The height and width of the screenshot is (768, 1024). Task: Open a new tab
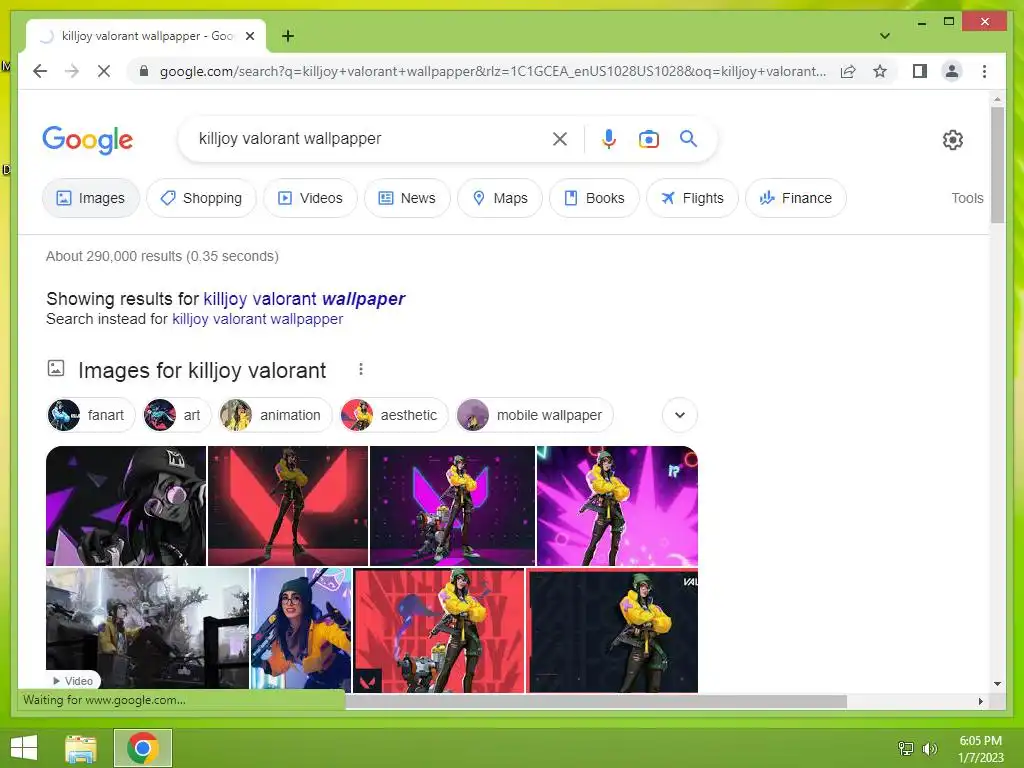click(287, 36)
